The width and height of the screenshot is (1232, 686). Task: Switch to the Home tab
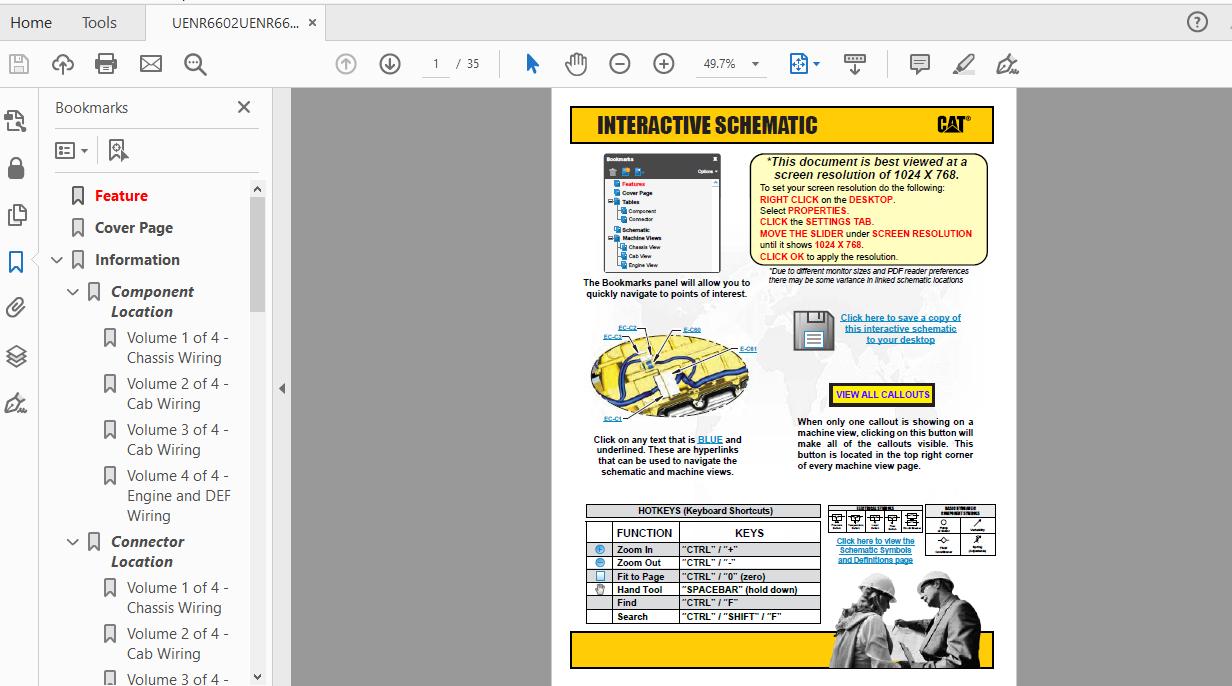(31, 22)
